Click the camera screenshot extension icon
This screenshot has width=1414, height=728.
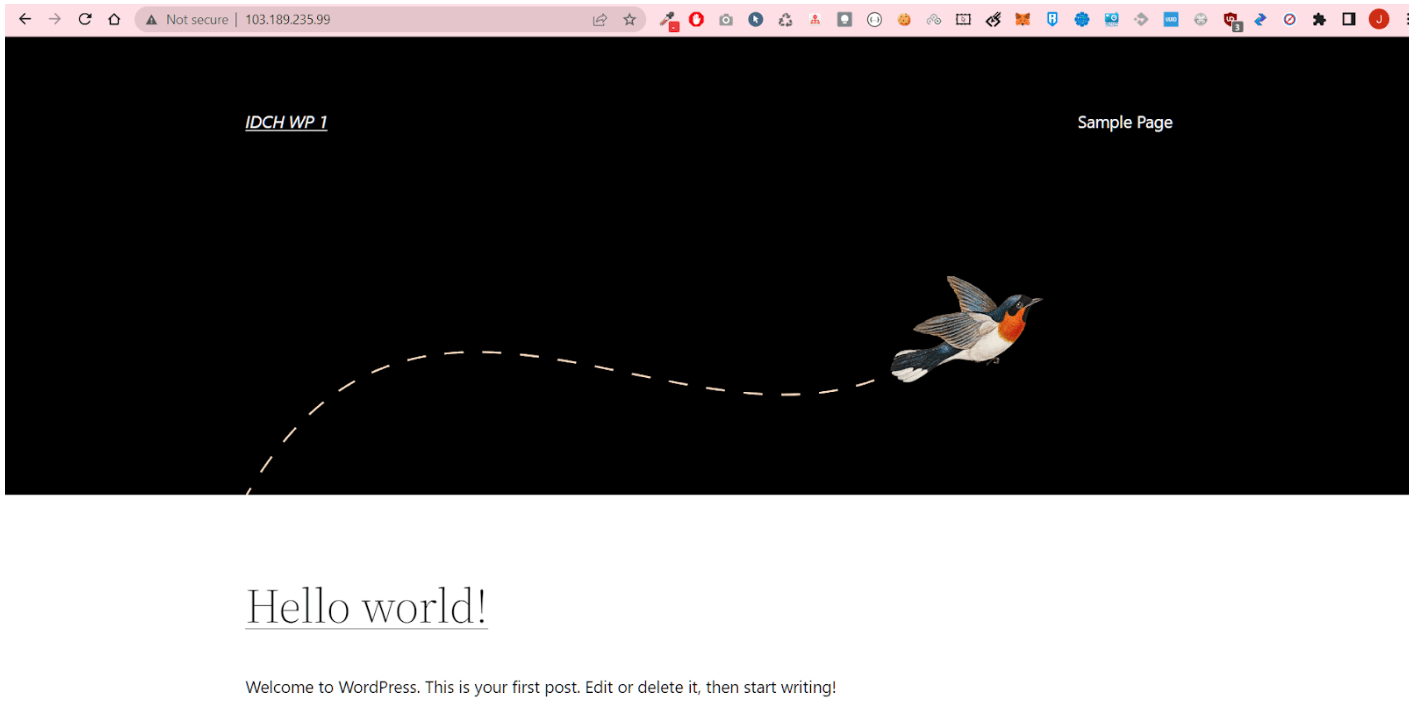click(x=726, y=19)
